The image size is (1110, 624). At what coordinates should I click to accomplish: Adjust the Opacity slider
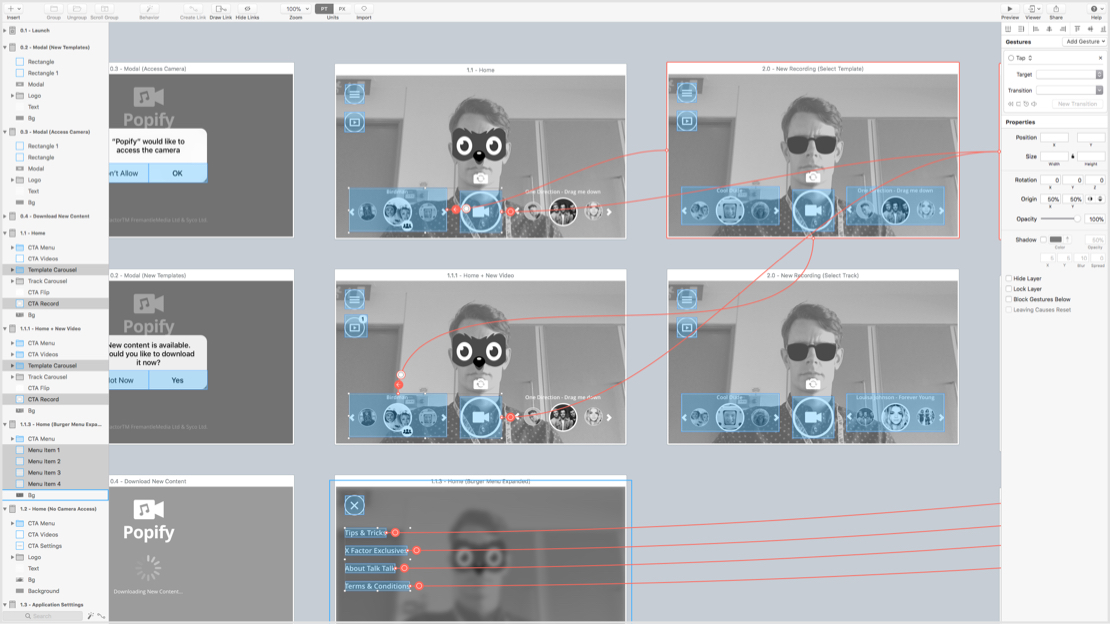[x=1060, y=219]
